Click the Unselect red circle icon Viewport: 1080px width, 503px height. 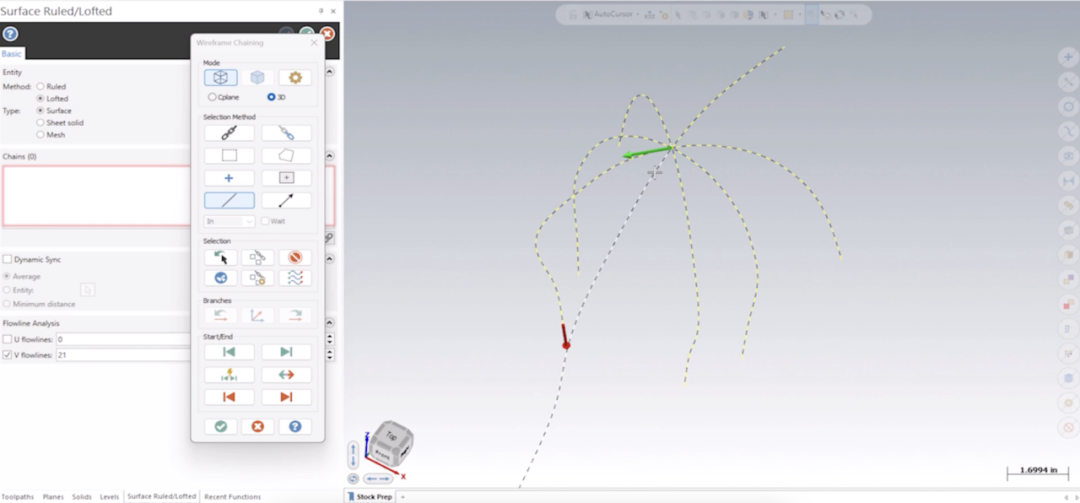(295, 257)
